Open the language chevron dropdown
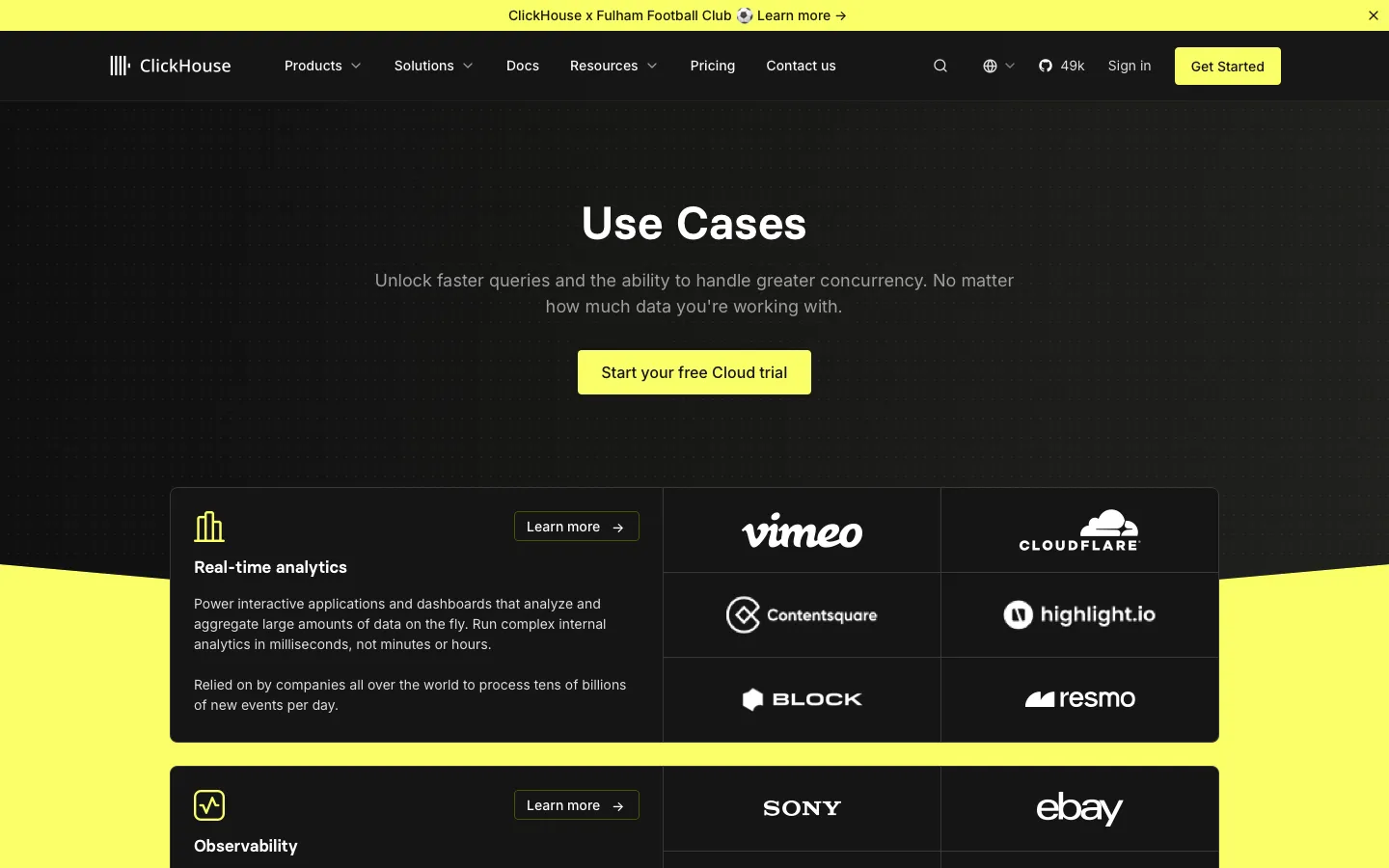The width and height of the screenshot is (1389, 868). point(1010,66)
